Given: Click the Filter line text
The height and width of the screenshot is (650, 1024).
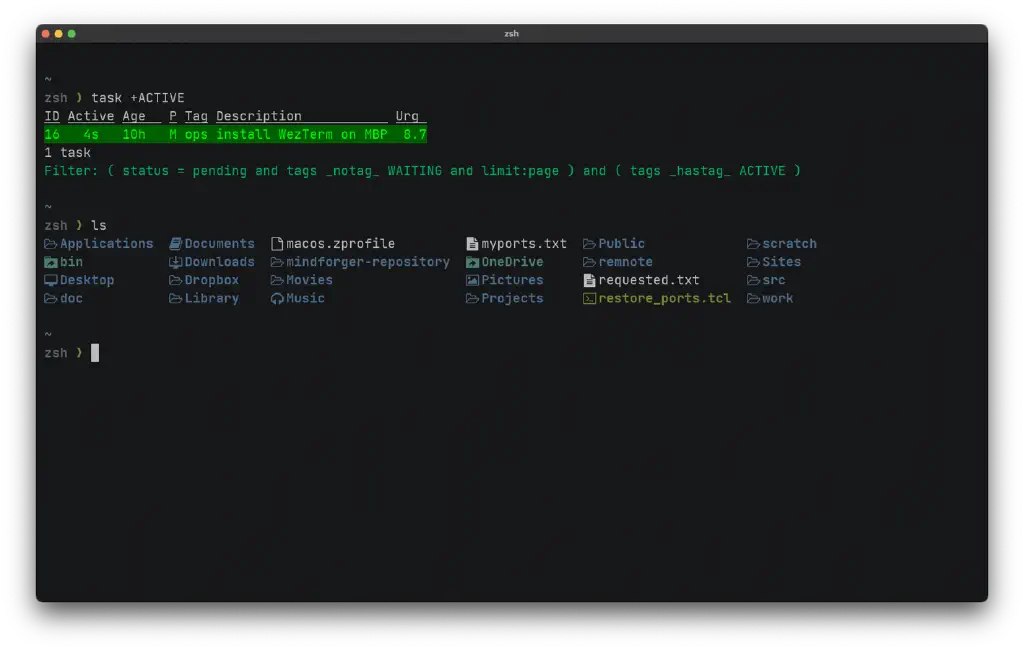Looking at the screenshot, I should click(422, 171).
